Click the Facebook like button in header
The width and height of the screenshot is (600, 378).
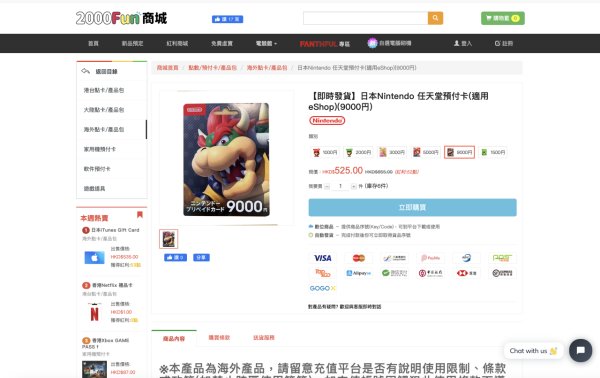(227, 19)
